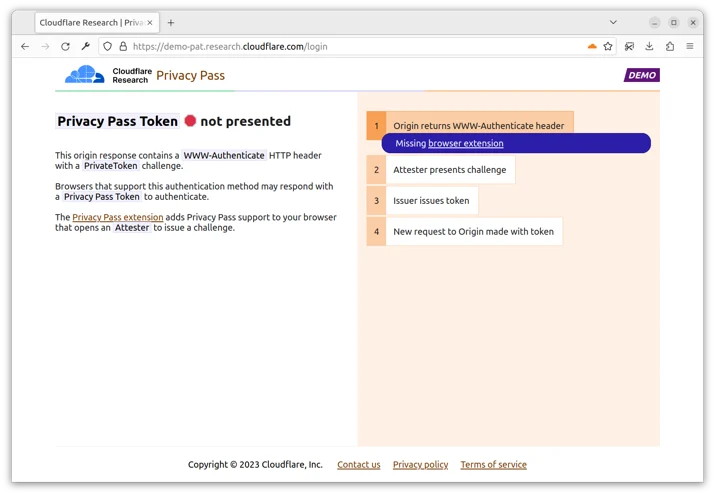Reload the page with the refresh icon
This screenshot has height=495, width=715.
(65, 46)
